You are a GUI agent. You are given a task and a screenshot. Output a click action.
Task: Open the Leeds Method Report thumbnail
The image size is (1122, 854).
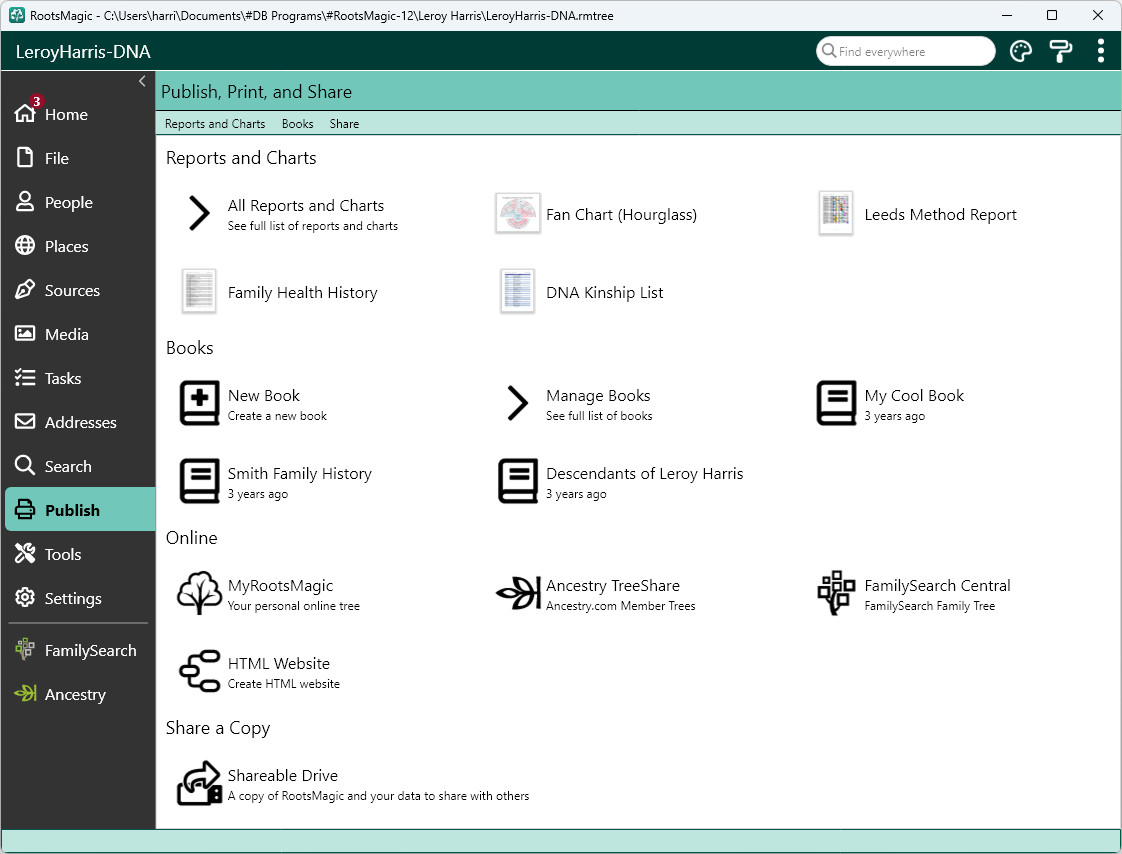point(836,214)
